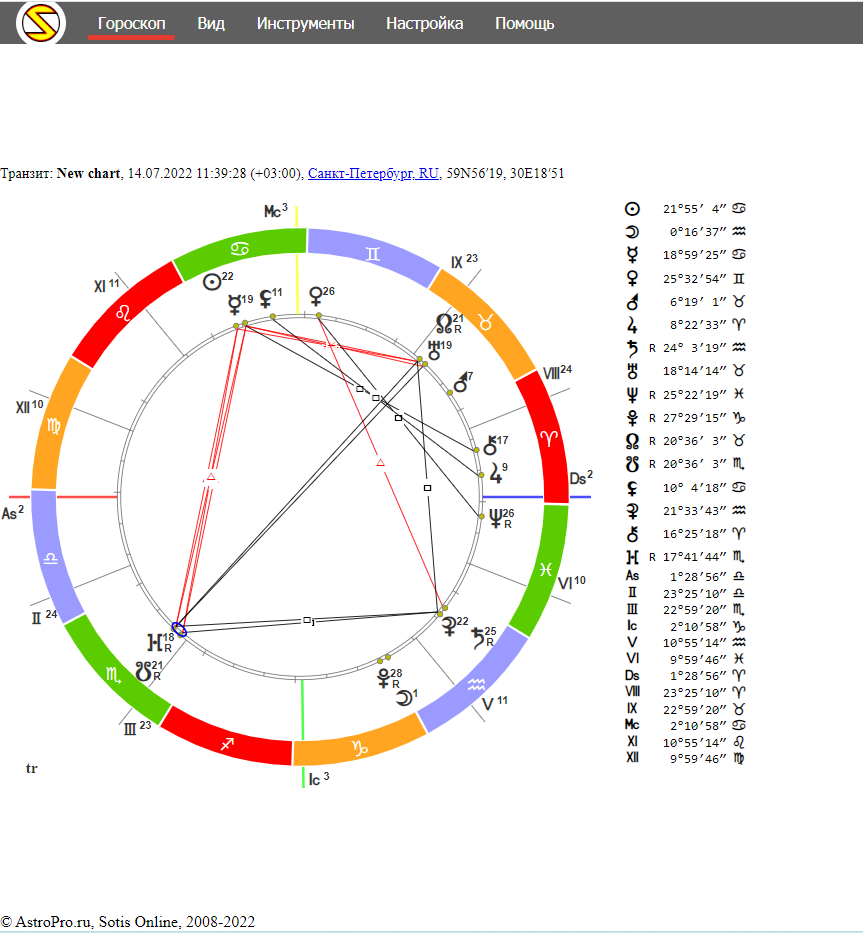Click the Pluto symbol in positions table

631,416
